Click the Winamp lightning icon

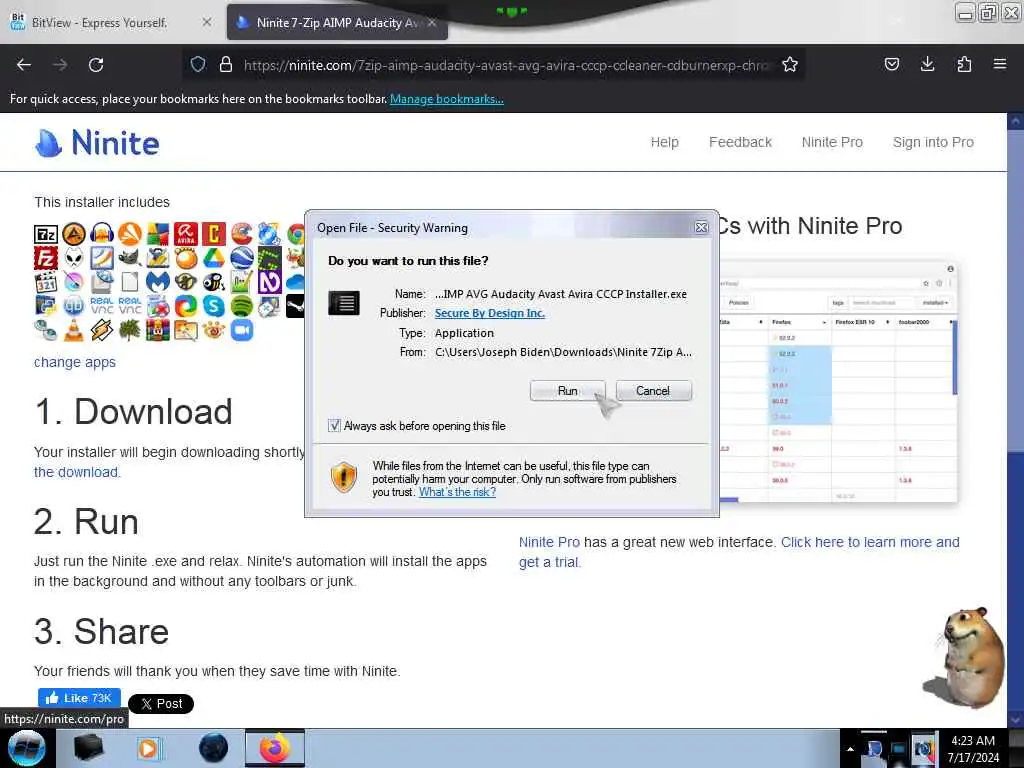(102, 330)
